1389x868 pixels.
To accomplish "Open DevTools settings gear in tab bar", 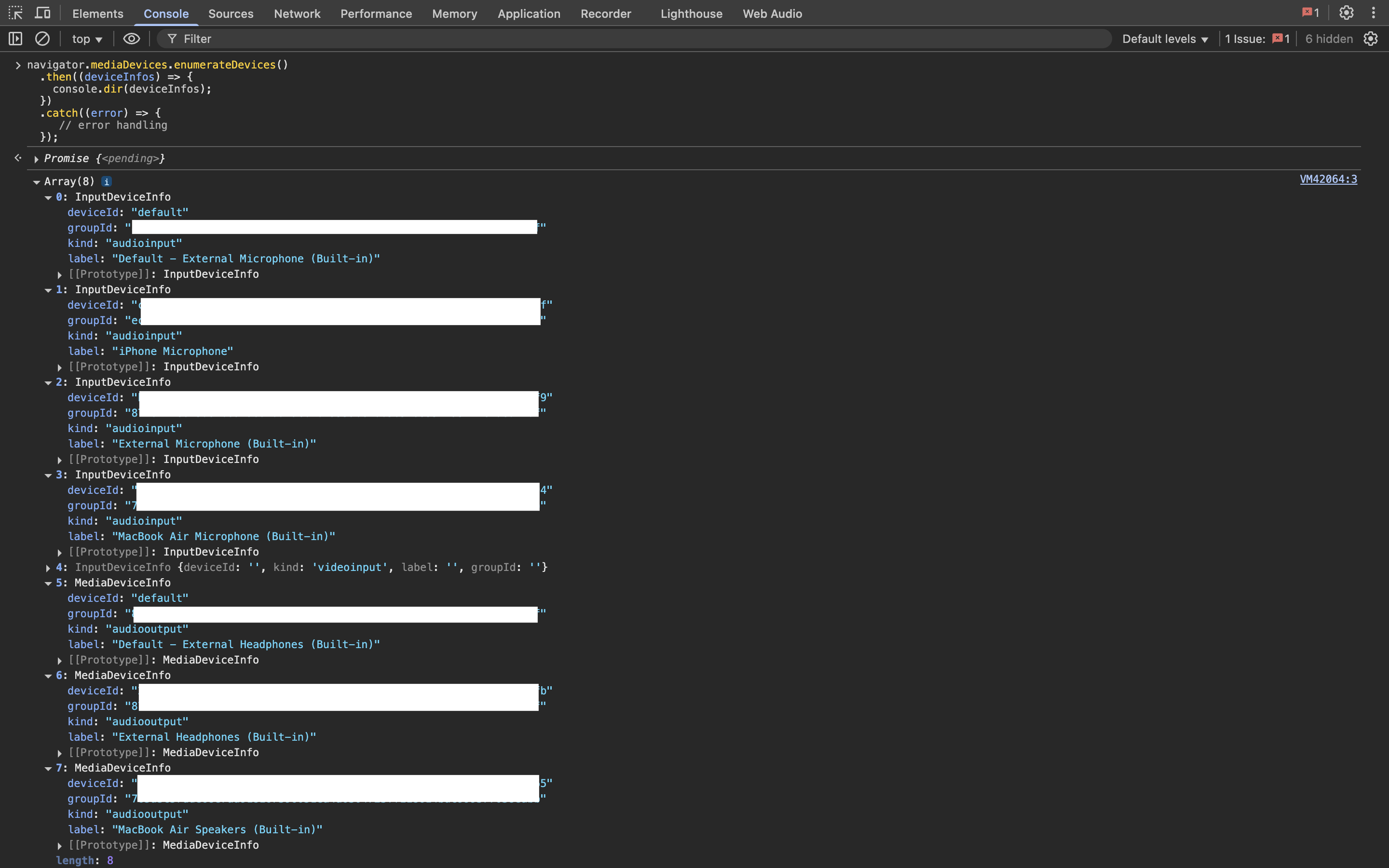I will 1346,13.
